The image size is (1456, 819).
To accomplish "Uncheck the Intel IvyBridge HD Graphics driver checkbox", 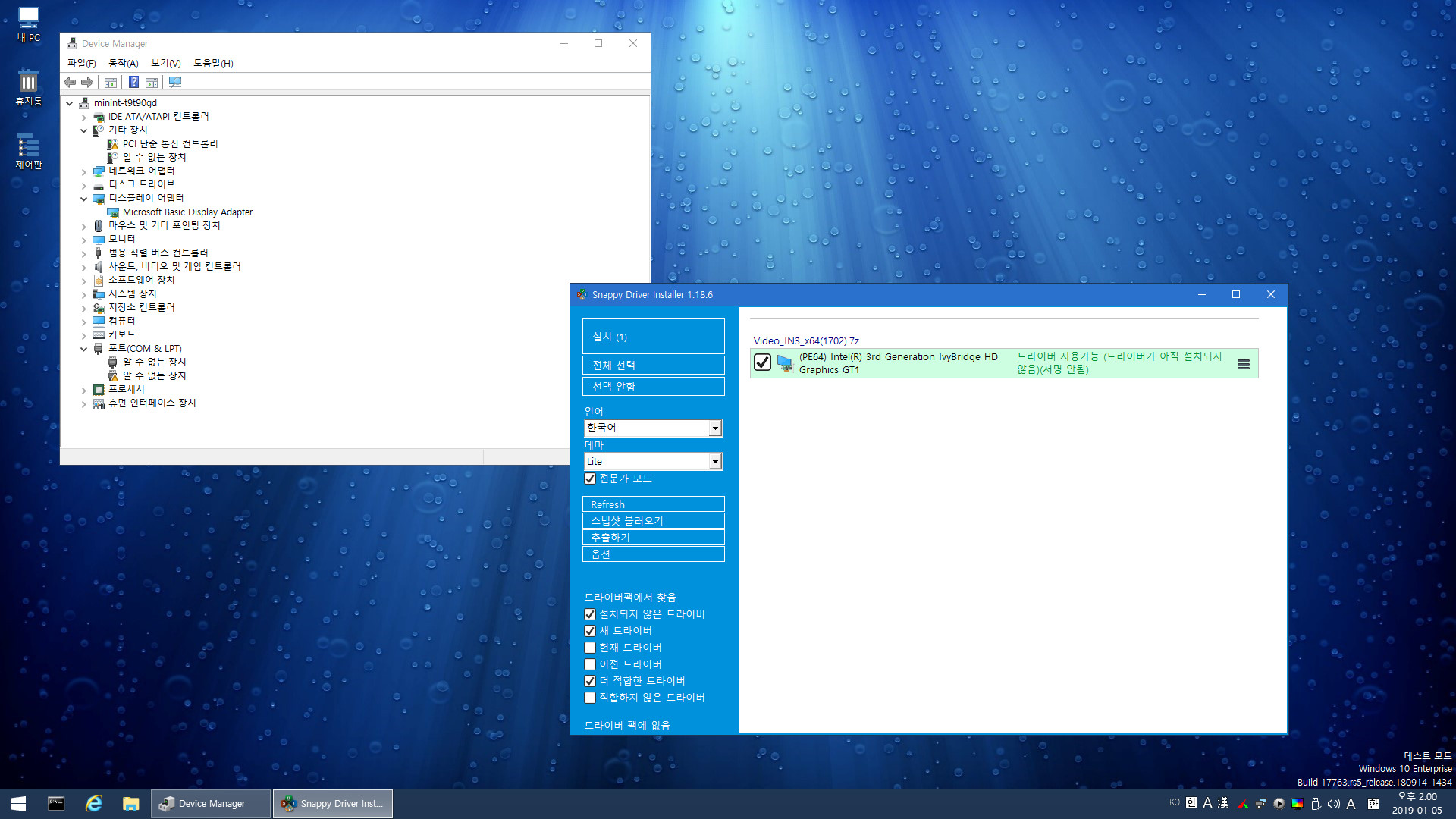I will click(762, 362).
